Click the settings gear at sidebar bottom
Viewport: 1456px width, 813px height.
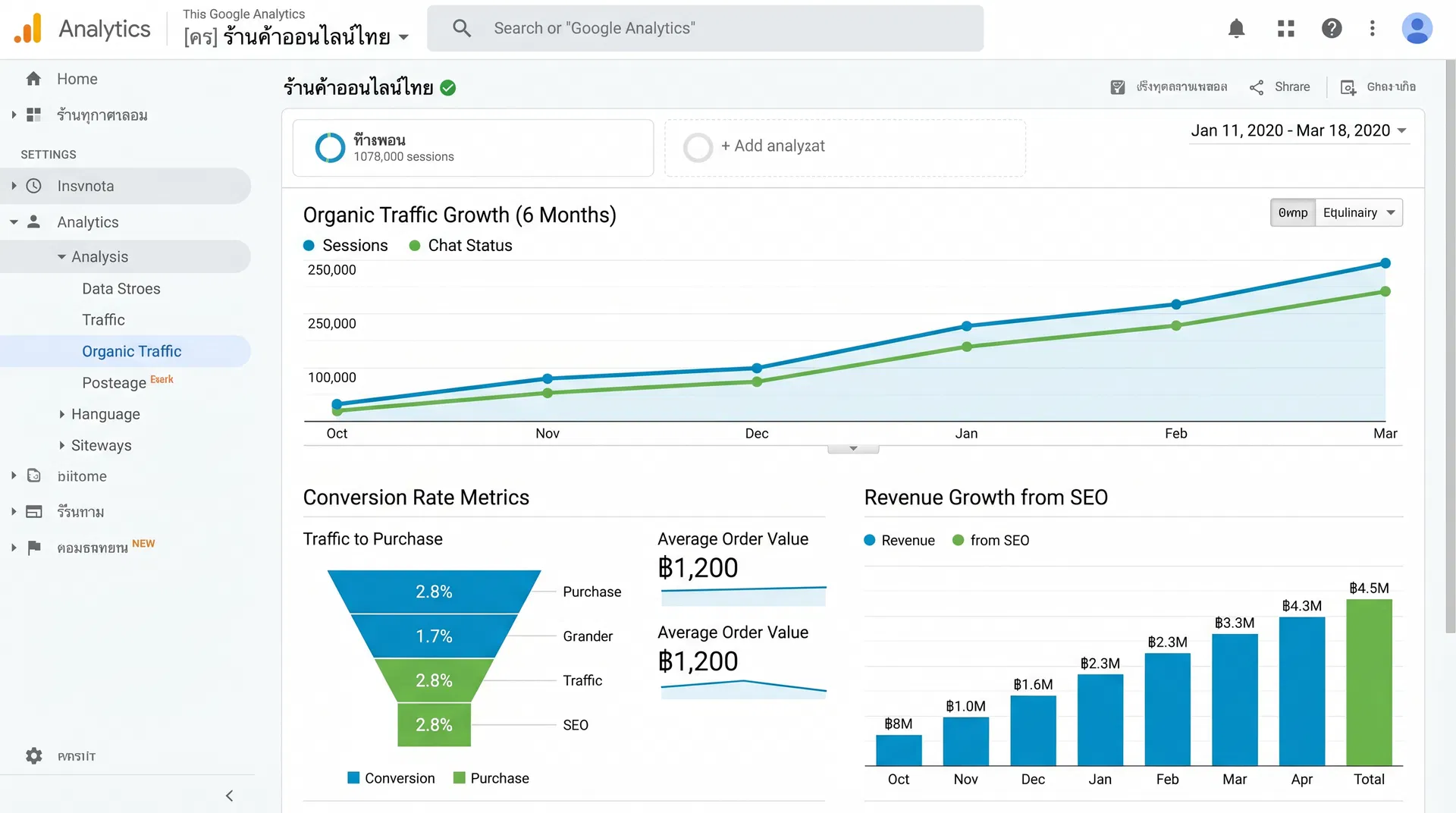click(x=34, y=755)
